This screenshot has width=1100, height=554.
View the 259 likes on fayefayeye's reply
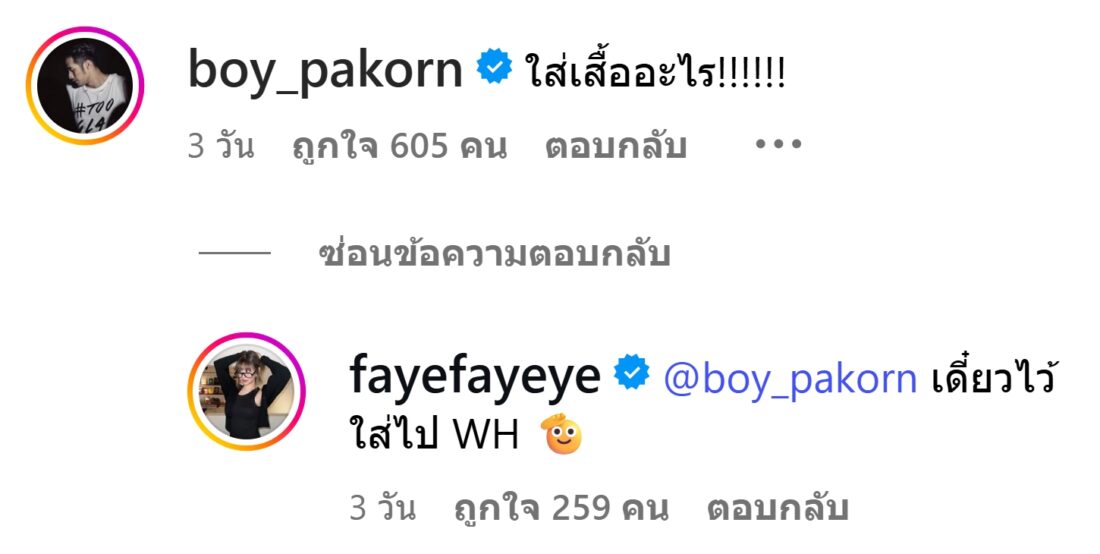point(561,508)
